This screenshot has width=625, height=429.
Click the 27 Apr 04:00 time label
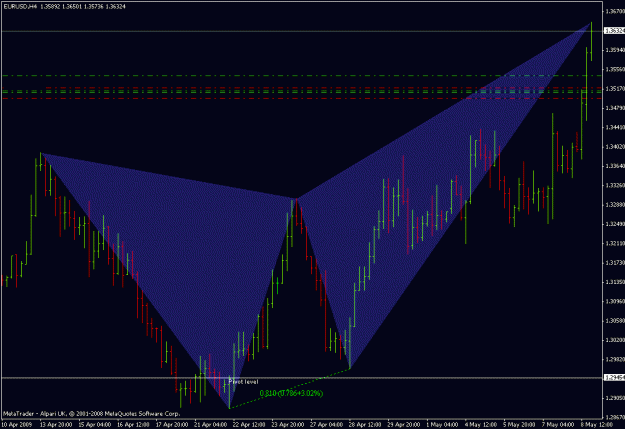tap(326, 425)
